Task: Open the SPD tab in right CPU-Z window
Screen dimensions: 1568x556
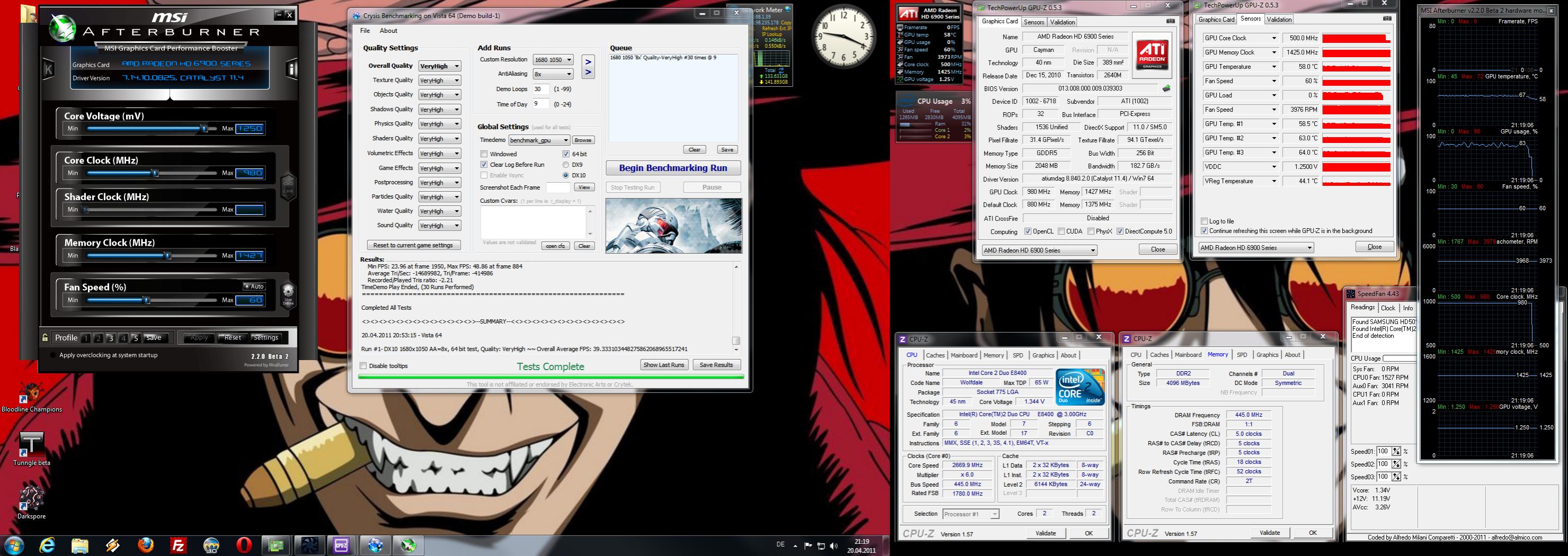Action: click(1242, 355)
